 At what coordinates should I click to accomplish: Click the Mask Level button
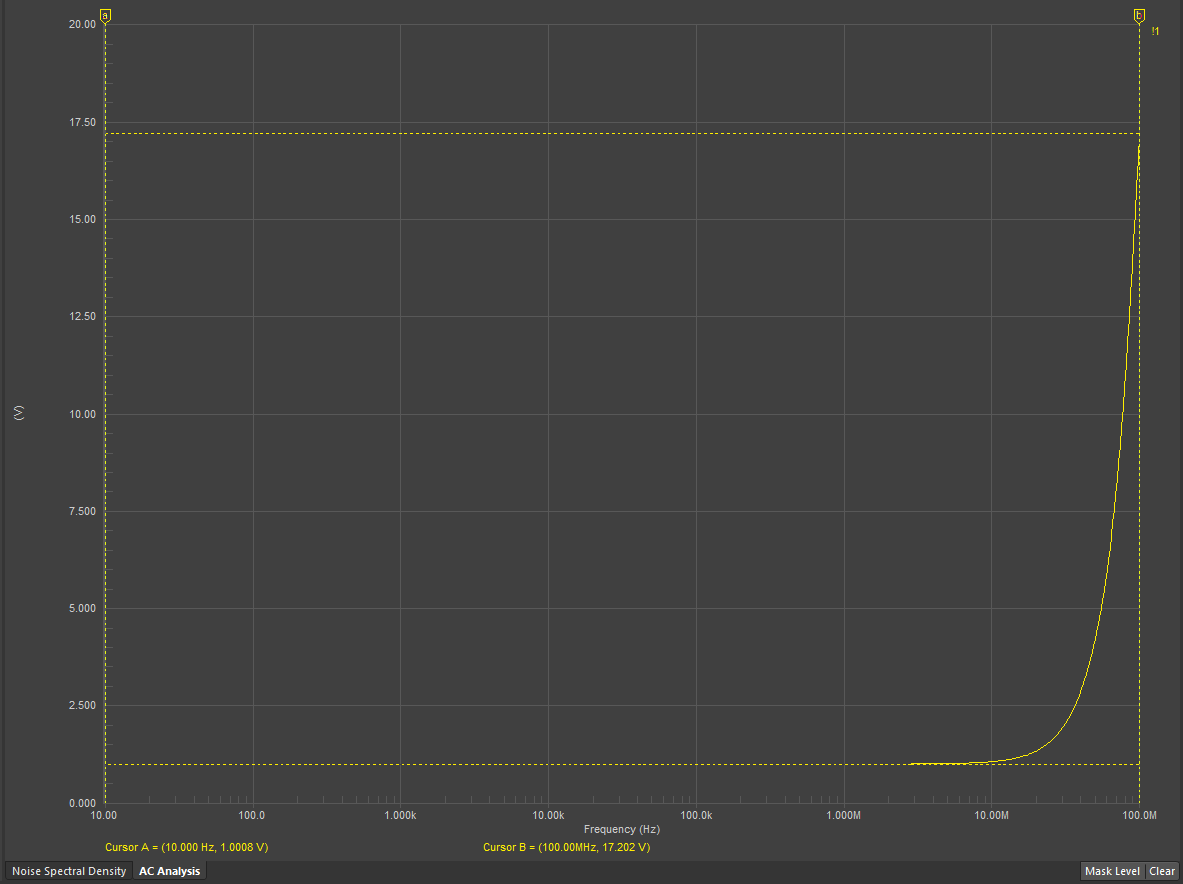[x=1112, y=871]
